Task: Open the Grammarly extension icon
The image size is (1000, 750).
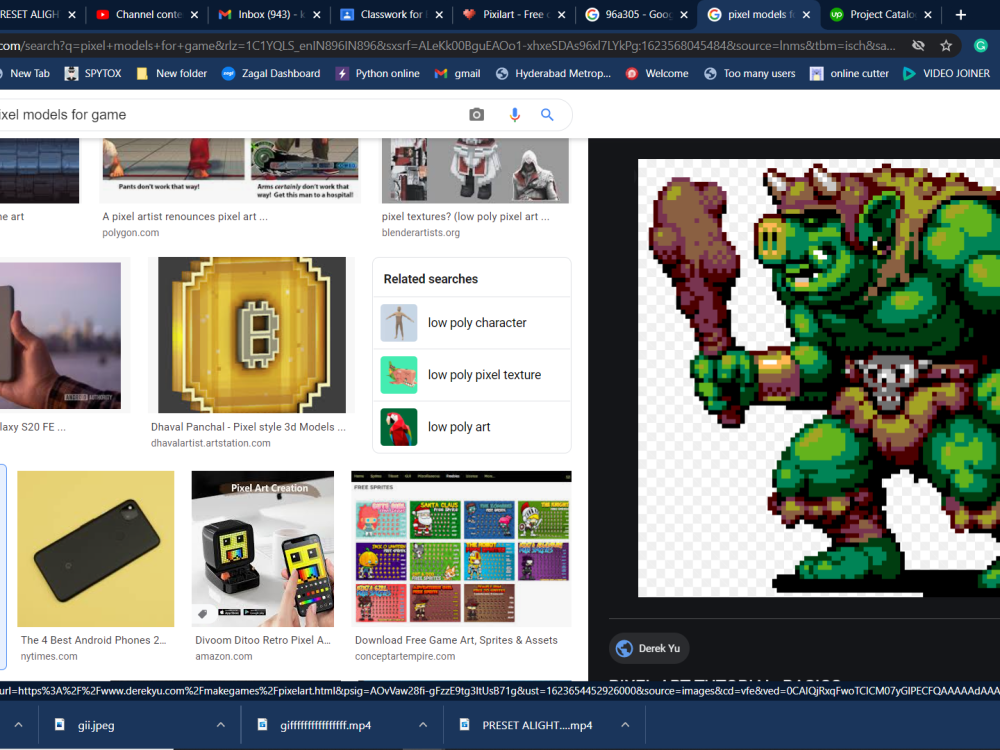Action: 981,45
